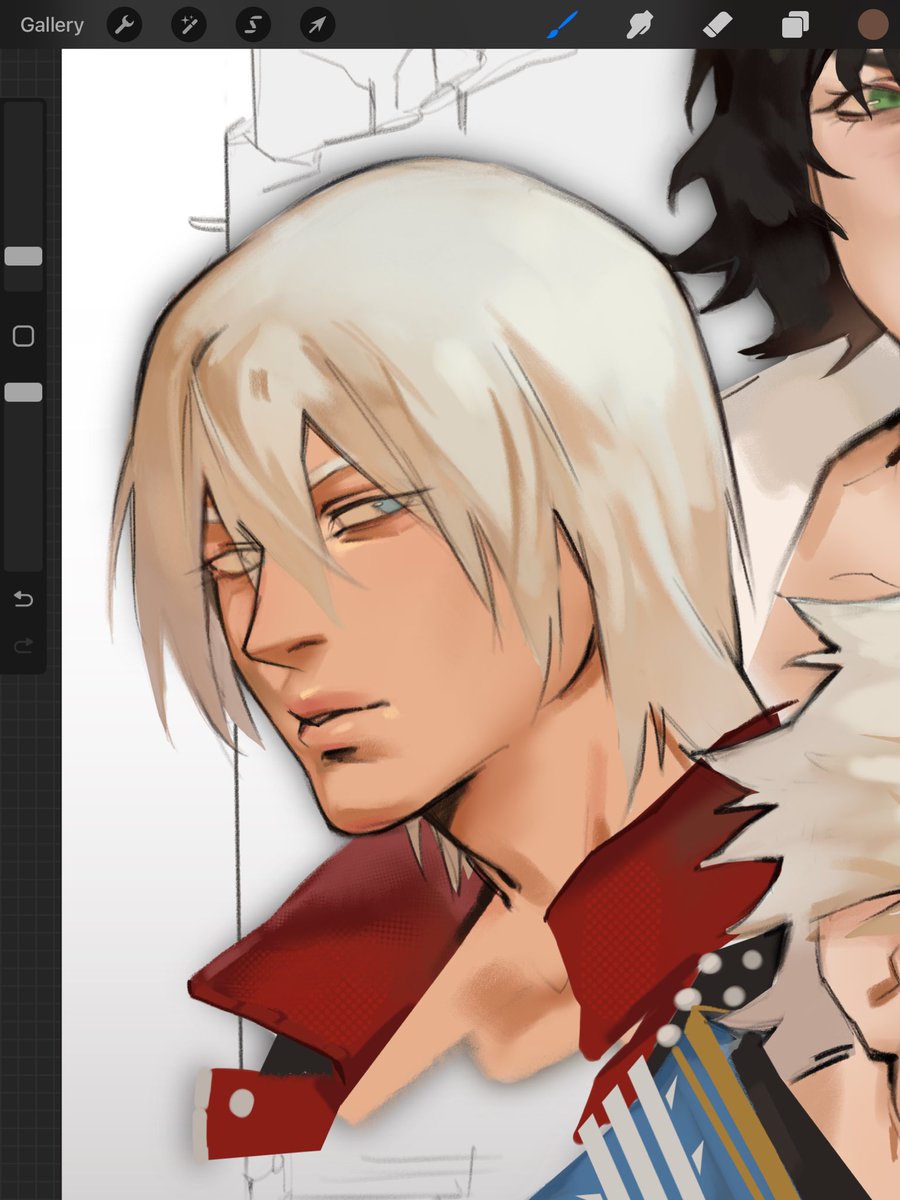The image size is (900, 1200).
Task: Select the Eraser tool
Action: 717,25
